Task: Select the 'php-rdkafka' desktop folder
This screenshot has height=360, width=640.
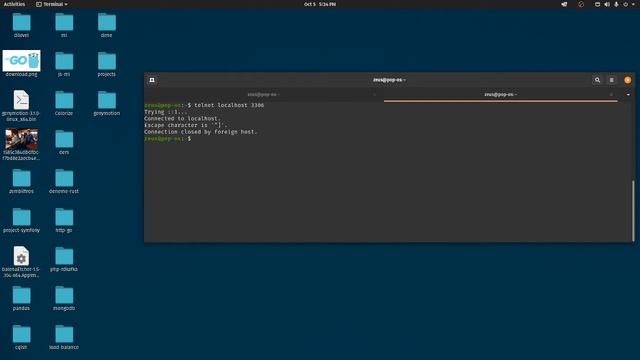Action: [64, 259]
